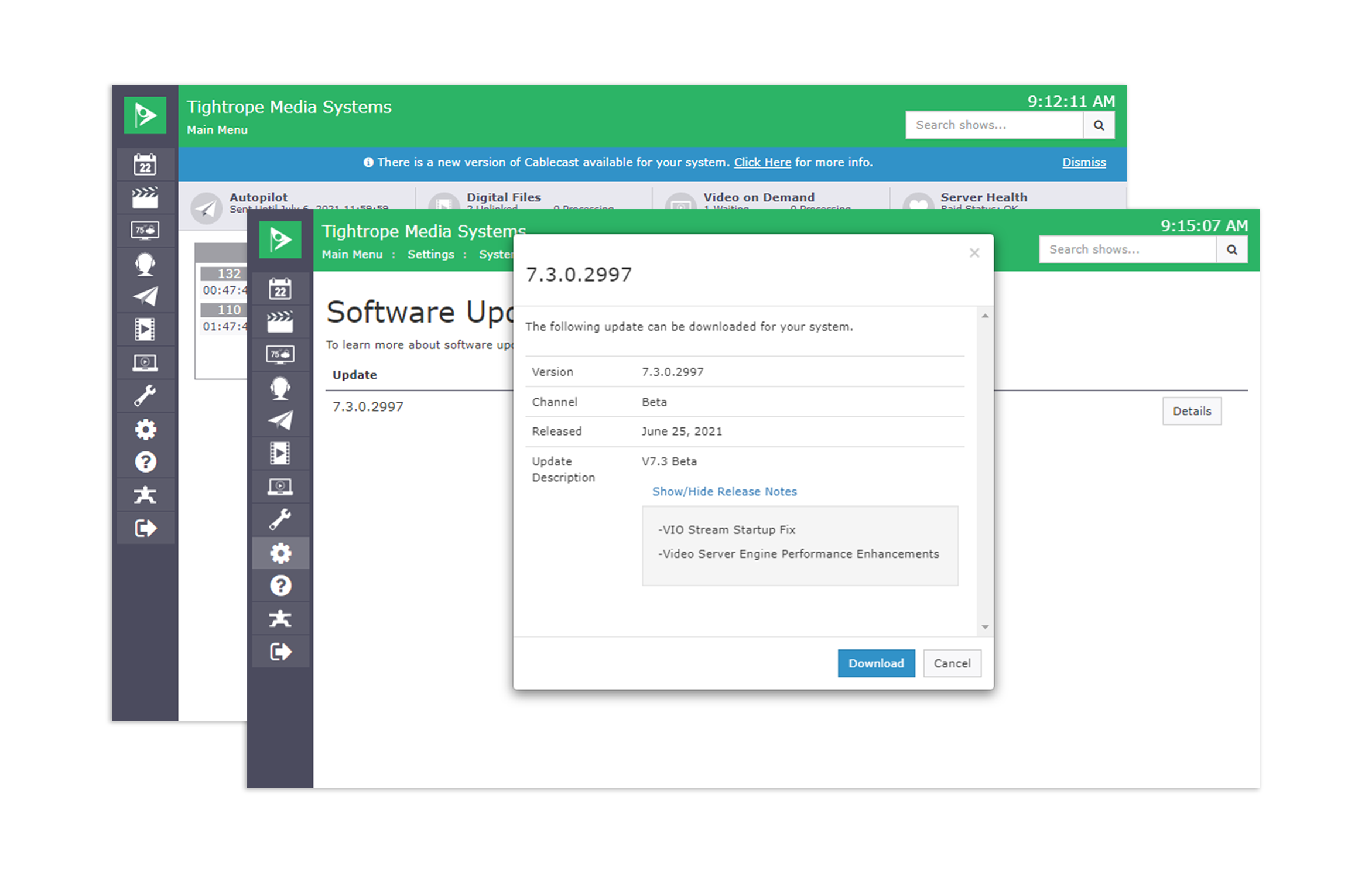Toggle Show/Hide Release Notes

(724, 492)
